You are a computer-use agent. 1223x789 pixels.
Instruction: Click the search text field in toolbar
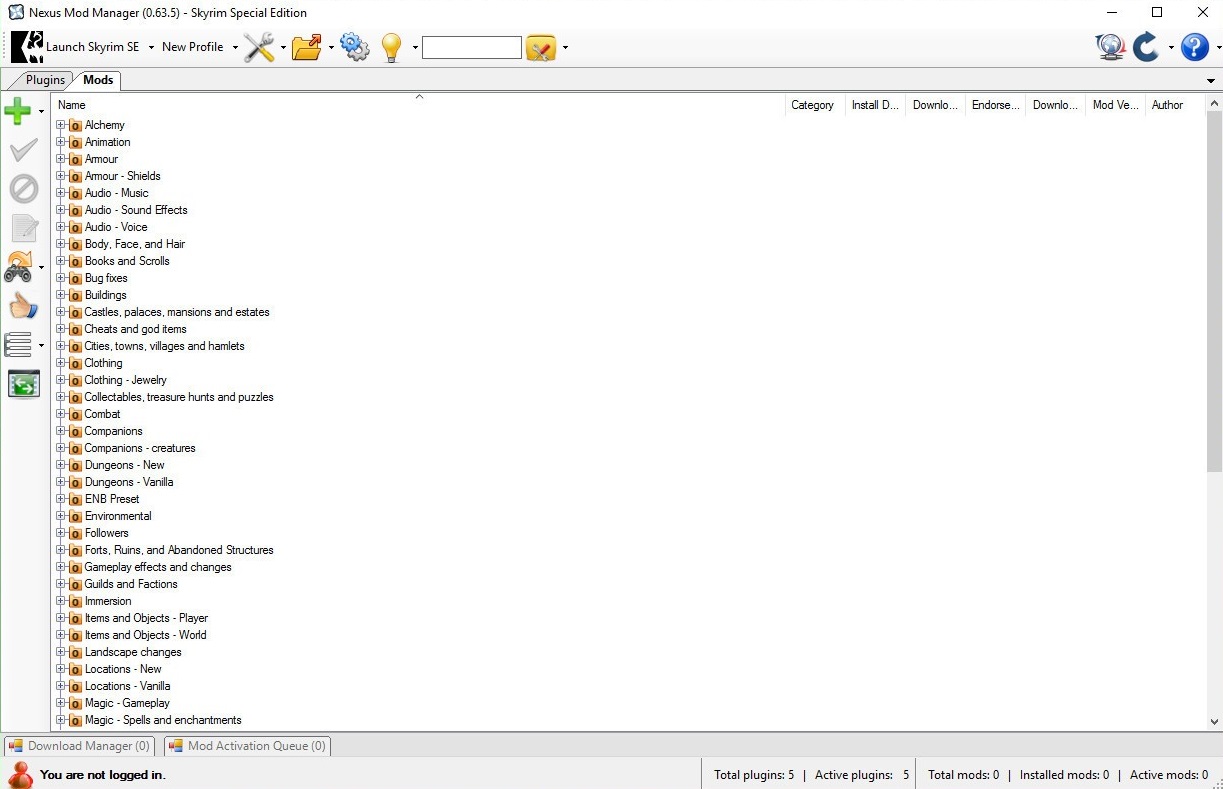[471, 47]
